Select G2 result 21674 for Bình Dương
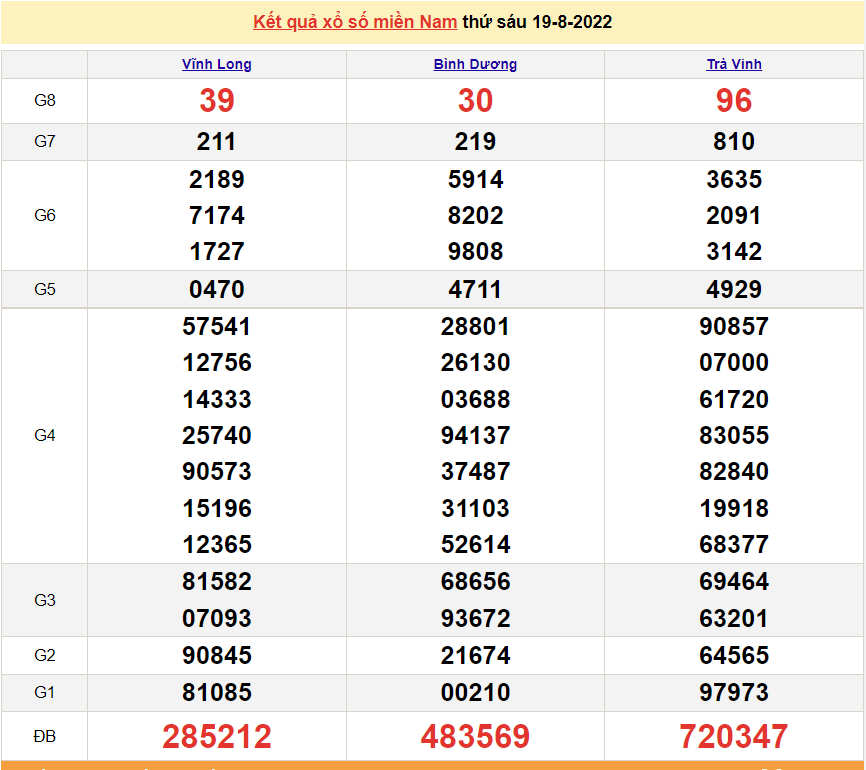 pyautogui.click(x=475, y=656)
